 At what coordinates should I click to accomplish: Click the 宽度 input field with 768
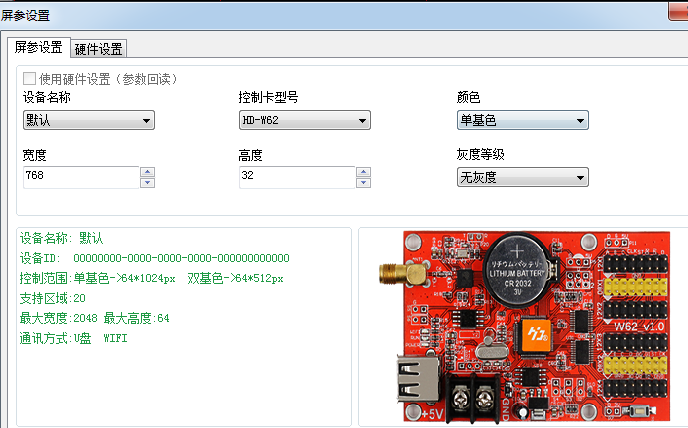pos(80,177)
